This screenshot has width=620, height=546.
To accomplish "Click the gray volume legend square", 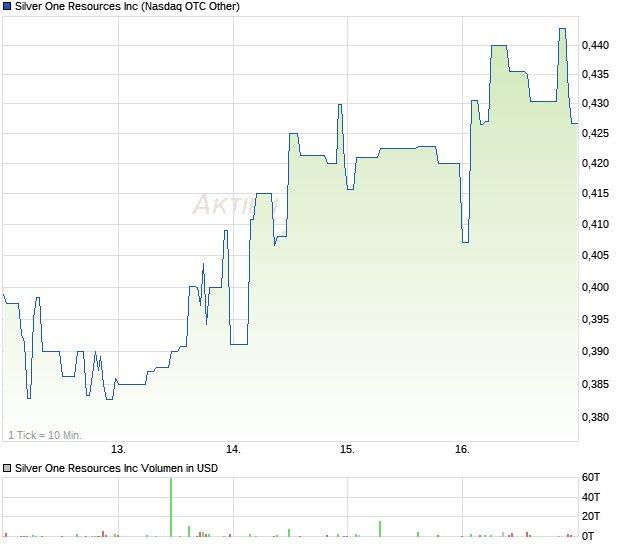I will [7, 469].
